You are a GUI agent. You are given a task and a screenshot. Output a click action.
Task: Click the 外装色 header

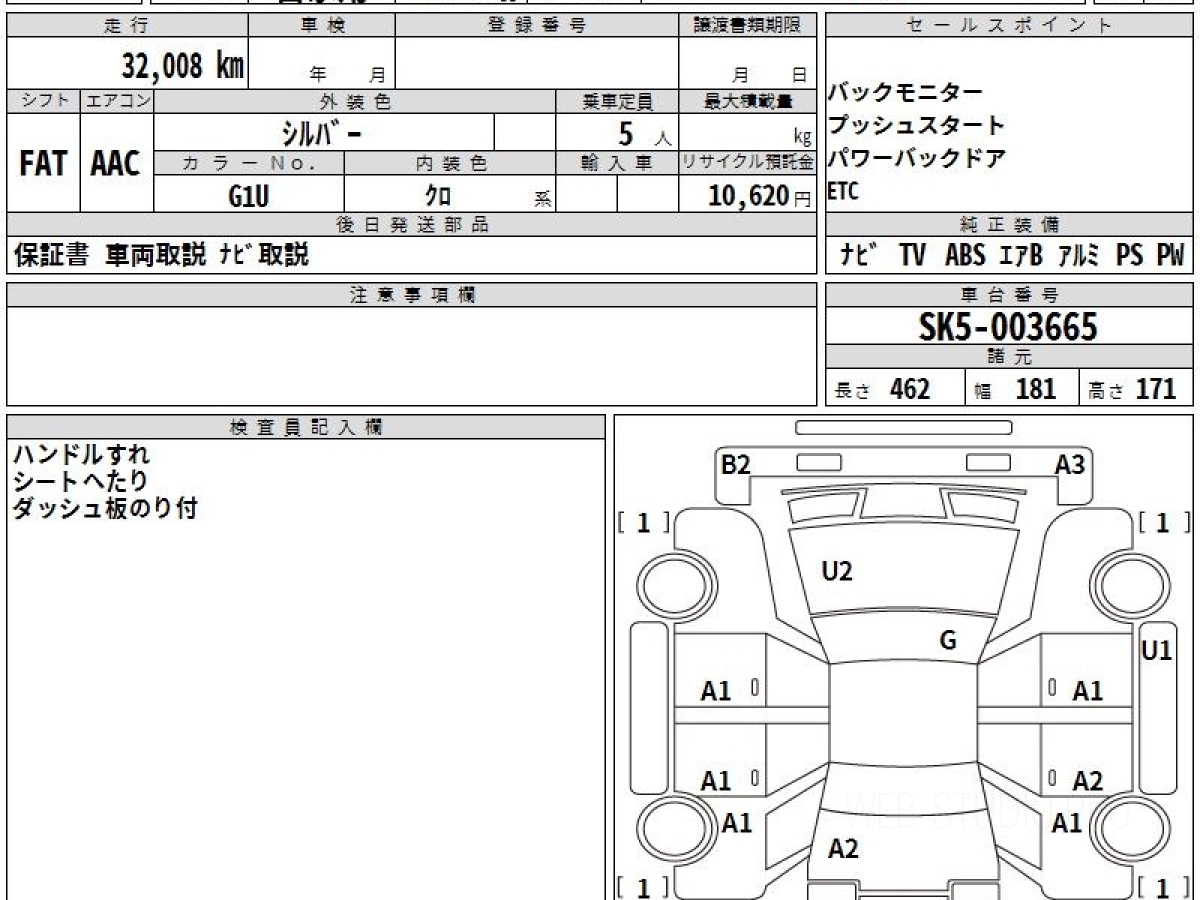355,101
